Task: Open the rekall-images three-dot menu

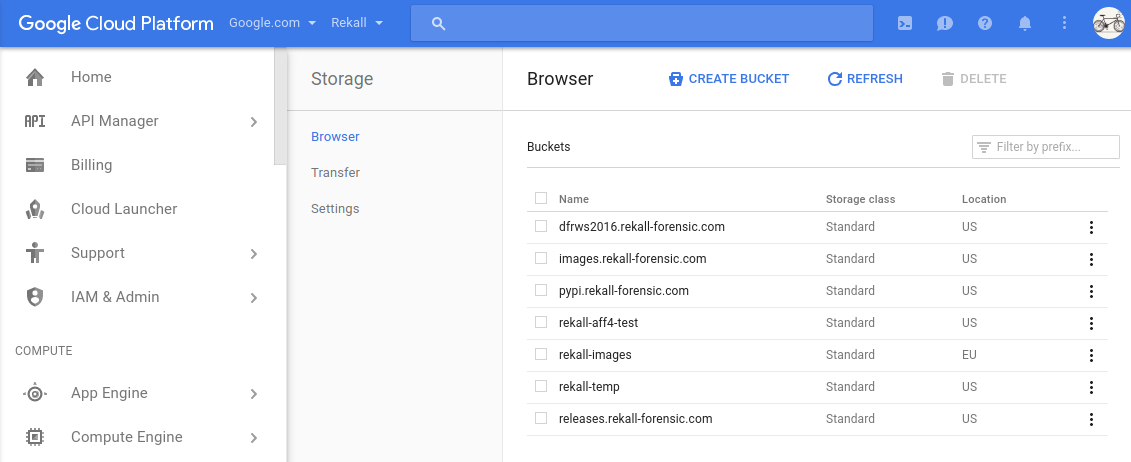Action: [x=1091, y=355]
